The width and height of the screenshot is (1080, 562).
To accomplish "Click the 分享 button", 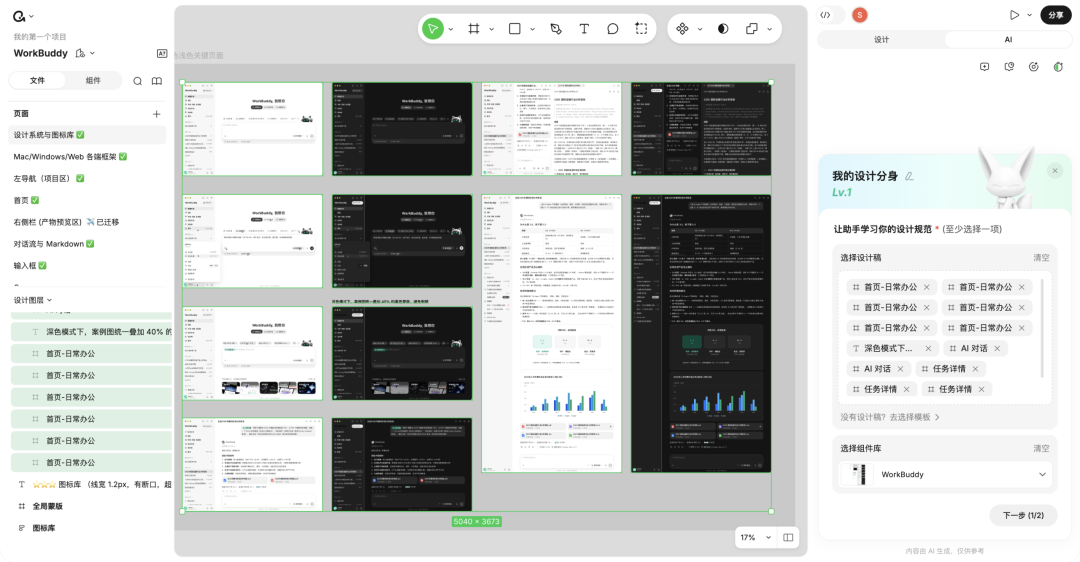I will point(1056,15).
